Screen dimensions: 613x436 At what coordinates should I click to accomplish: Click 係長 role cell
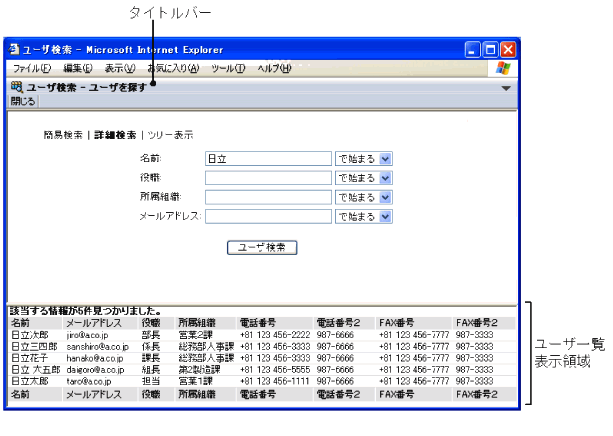(x=151, y=347)
